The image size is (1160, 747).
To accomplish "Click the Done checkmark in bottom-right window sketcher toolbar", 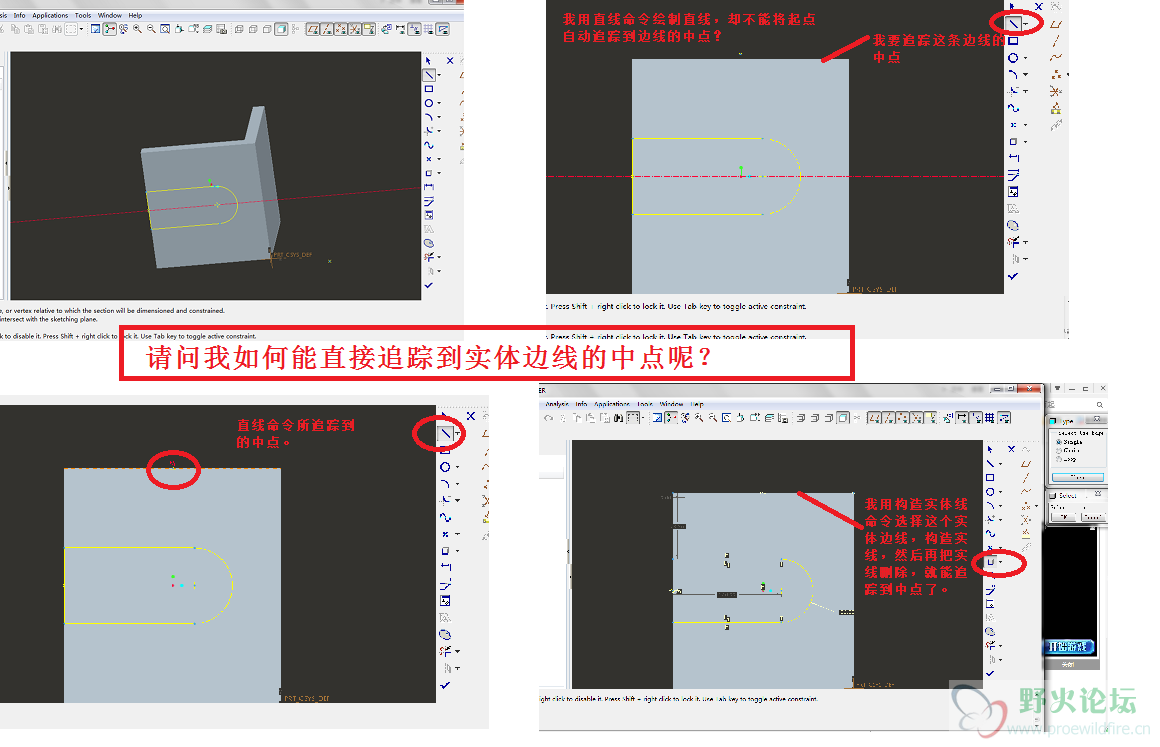I will [x=990, y=673].
